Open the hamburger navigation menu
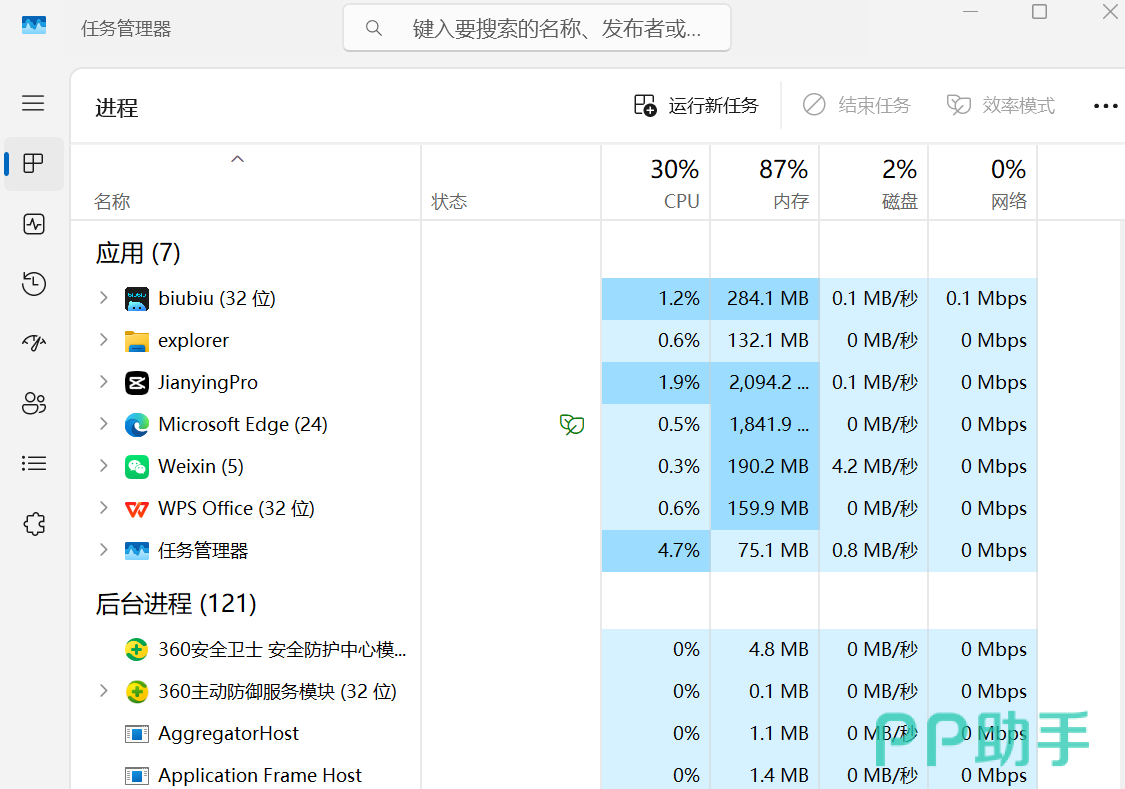Screen dimensions: 1125x789 (33, 103)
